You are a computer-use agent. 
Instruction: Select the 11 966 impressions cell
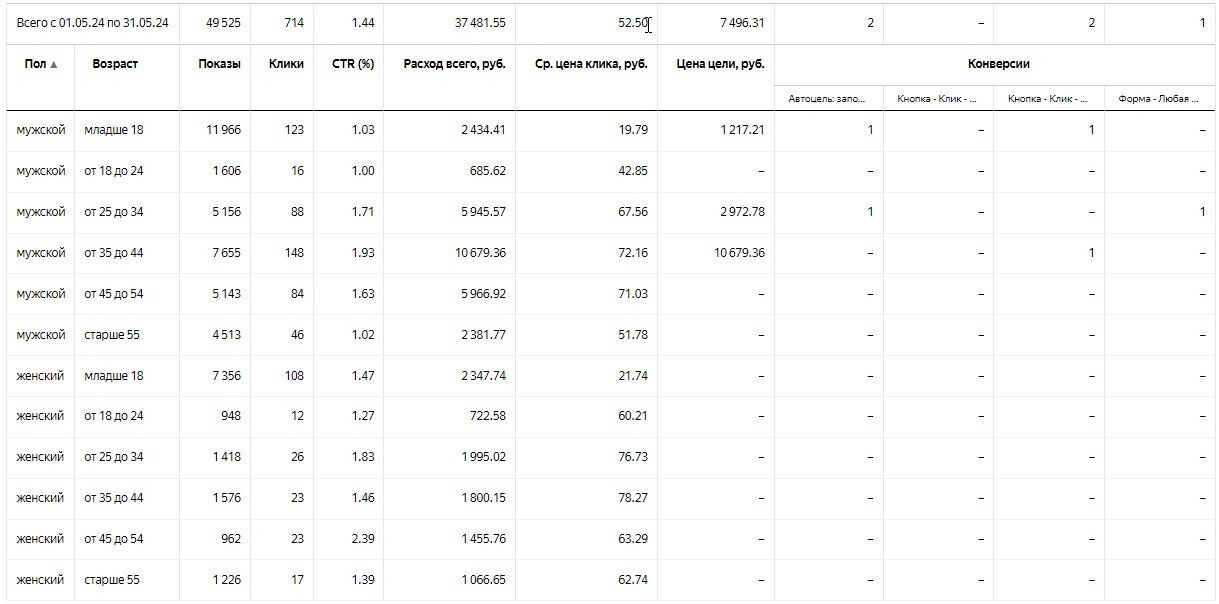pos(221,130)
